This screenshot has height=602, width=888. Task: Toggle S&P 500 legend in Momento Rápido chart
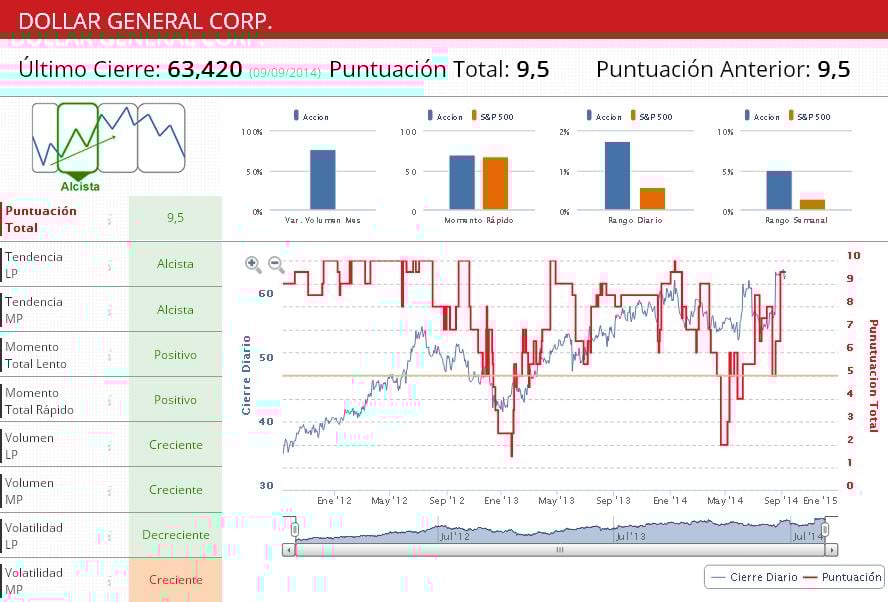click(493, 116)
